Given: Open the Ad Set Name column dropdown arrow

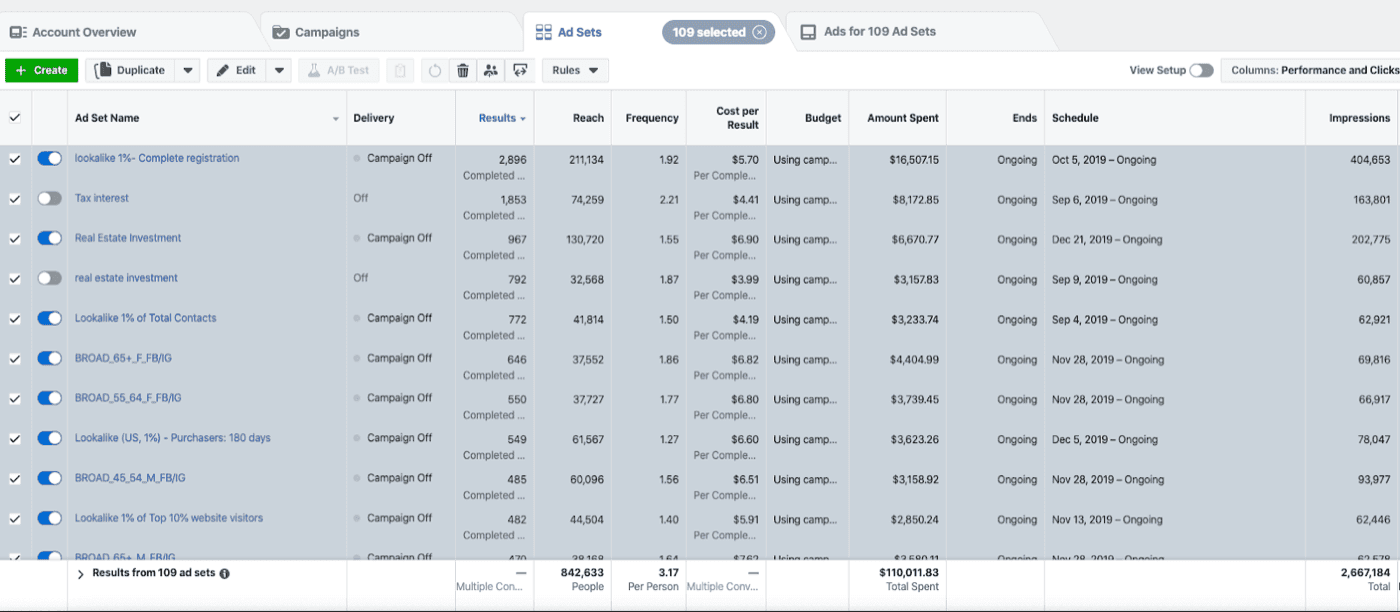Looking at the screenshot, I should [x=336, y=119].
